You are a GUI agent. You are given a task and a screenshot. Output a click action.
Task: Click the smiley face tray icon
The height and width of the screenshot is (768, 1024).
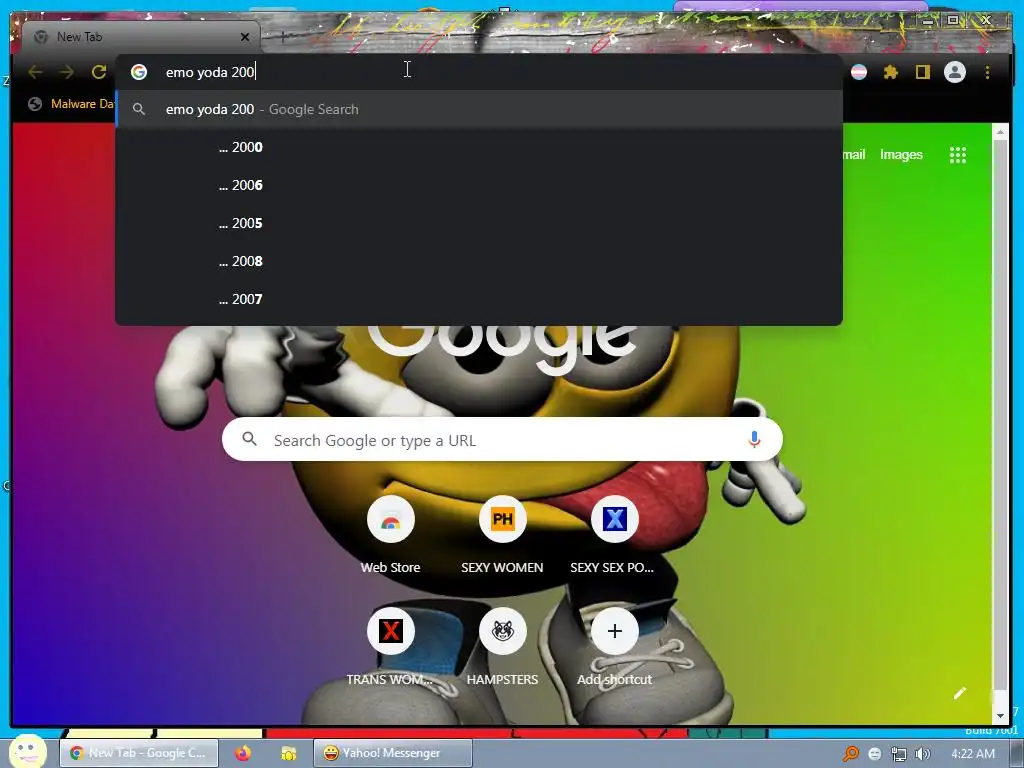pos(874,754)
